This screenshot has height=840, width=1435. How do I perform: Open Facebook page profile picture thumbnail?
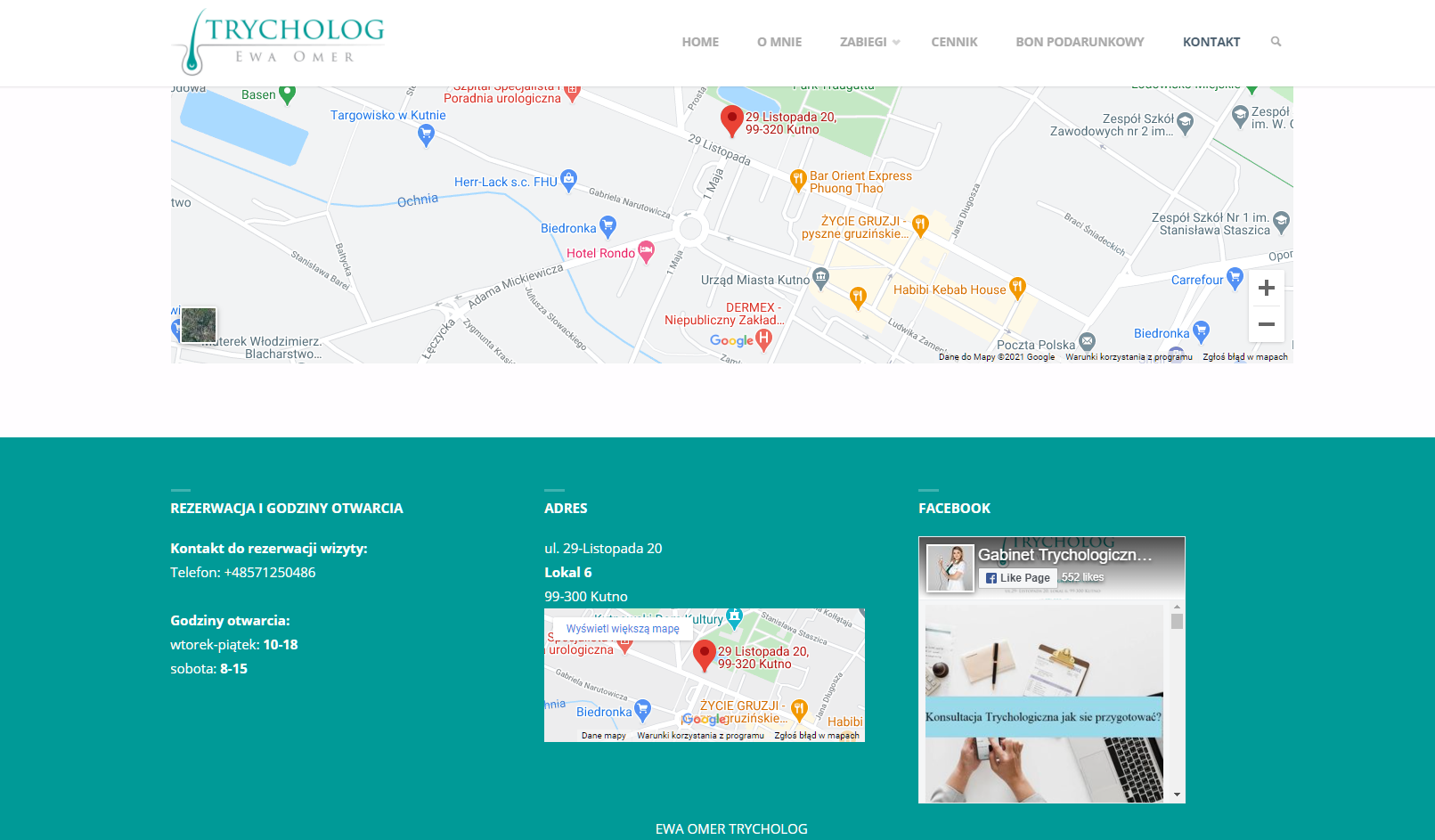click(950, 567)
